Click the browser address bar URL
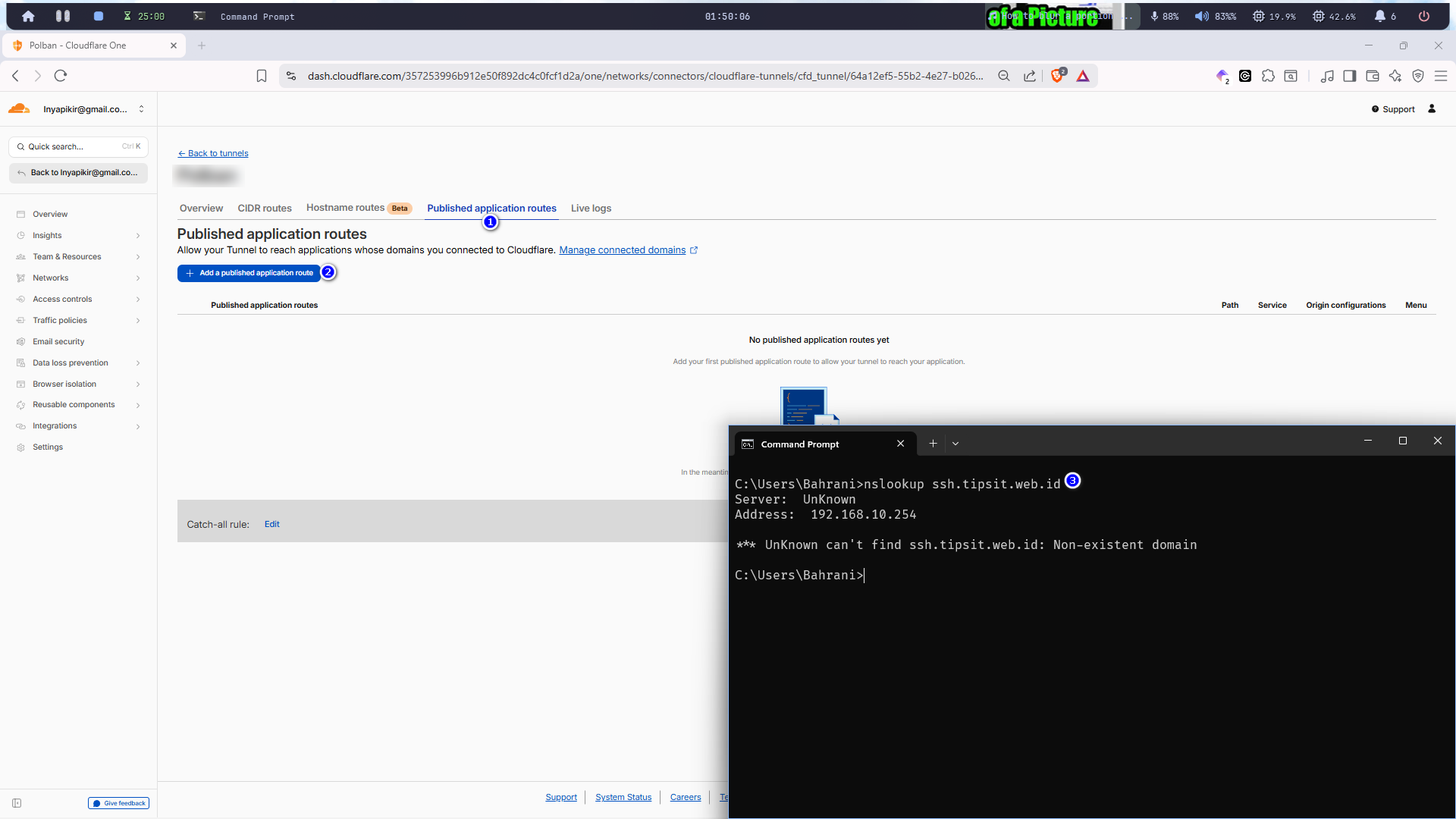Viewport: 1456px width, 819px height. [645, 76]
